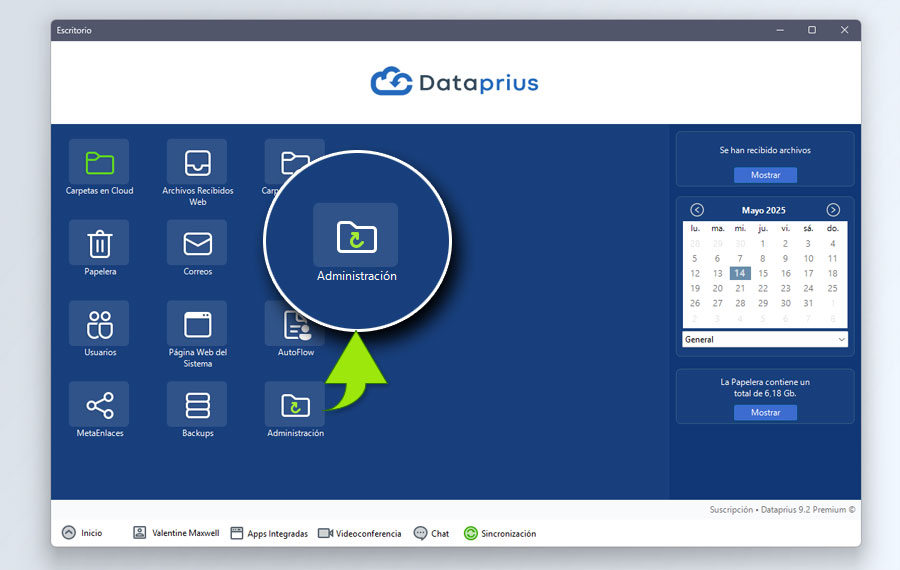Image resolution: width=900 pixels, height=570 pixels.
Task: Click Mostrar under received files notice
Action: [x=765, y=175]
